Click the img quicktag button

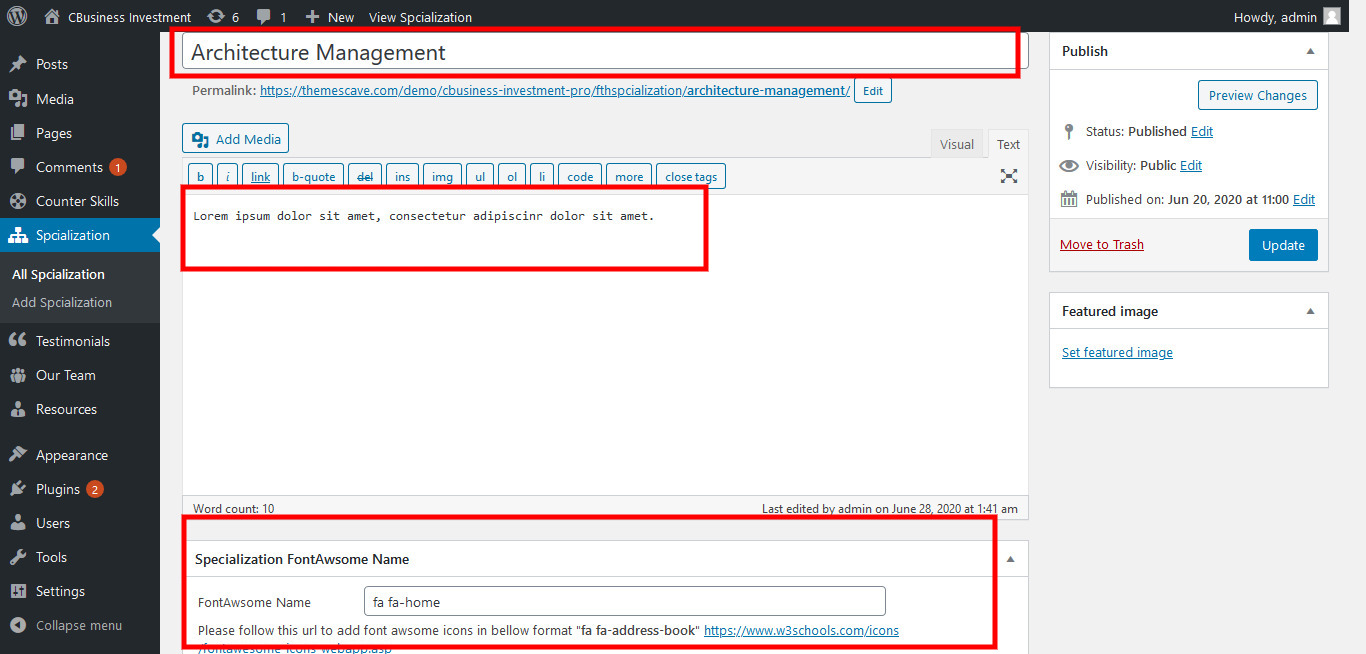[x=442, y=176]
